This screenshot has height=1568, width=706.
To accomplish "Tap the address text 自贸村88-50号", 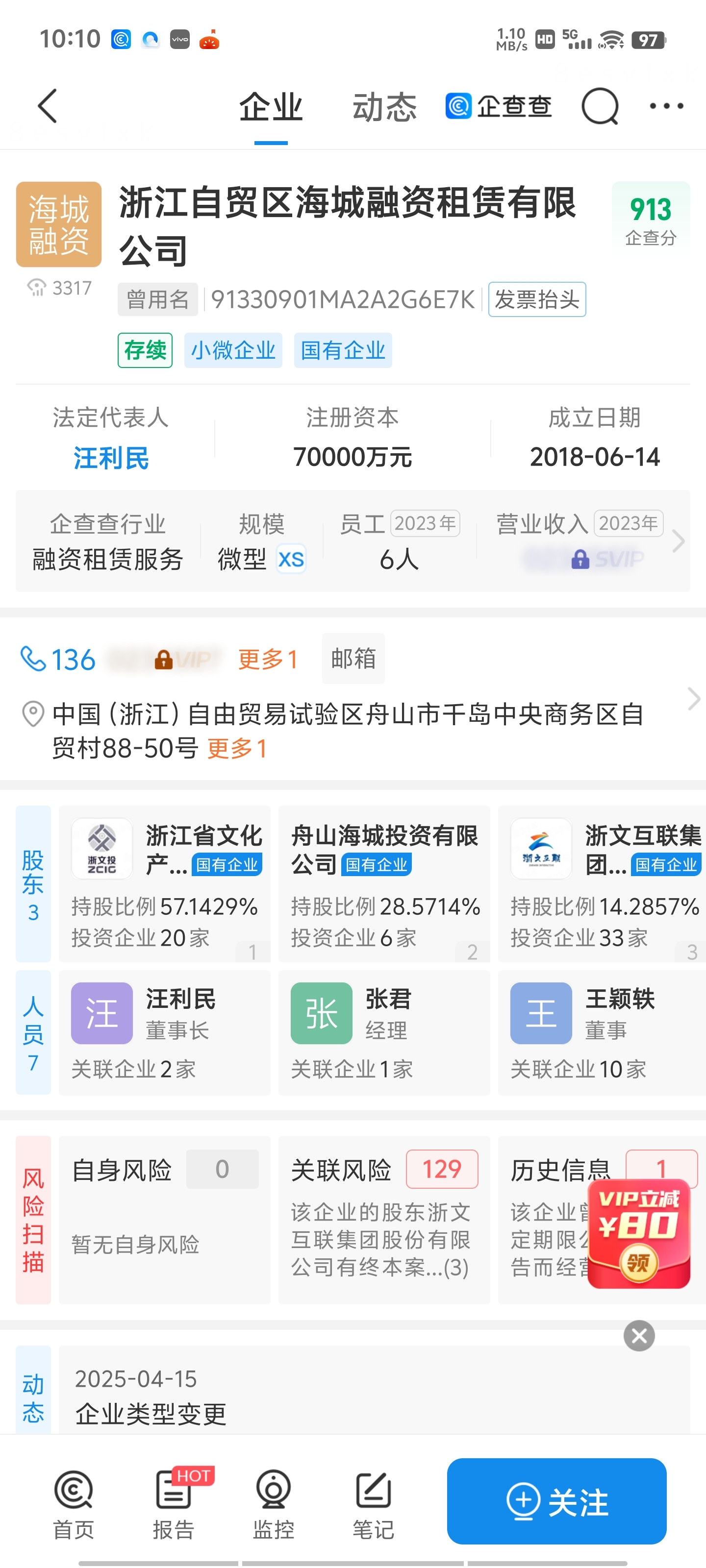I will (x=125, y=748).
